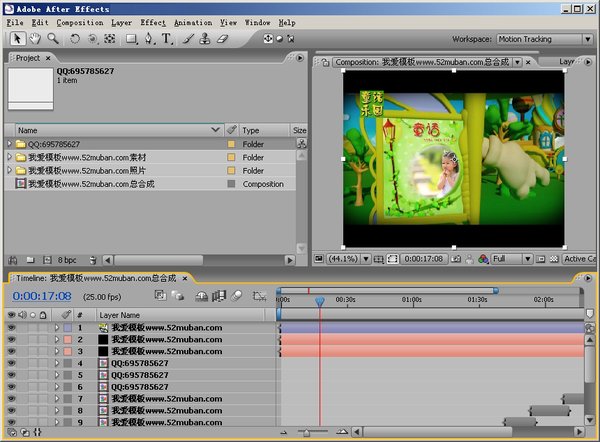Sort project items by Name column
Viewport: 600px width, 442px height.
[119, 130]
